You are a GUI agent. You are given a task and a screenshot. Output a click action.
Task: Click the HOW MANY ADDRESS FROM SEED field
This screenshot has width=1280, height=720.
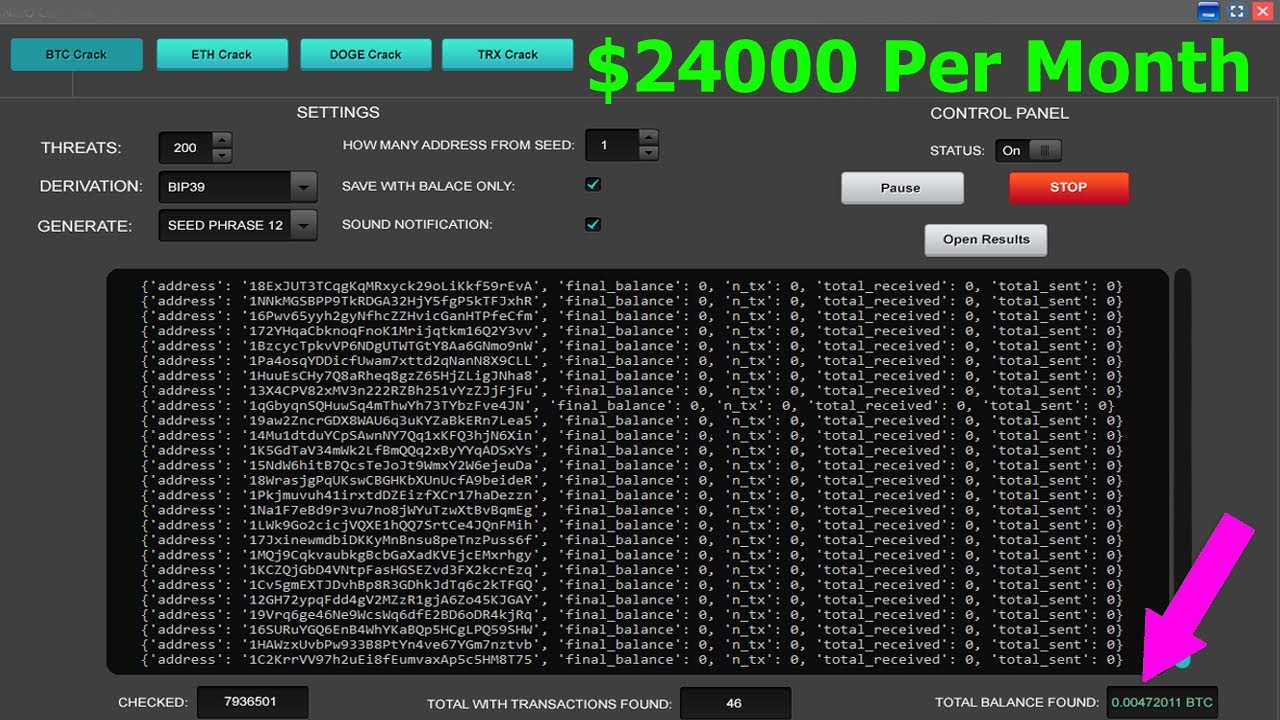[x=613, y=145]
